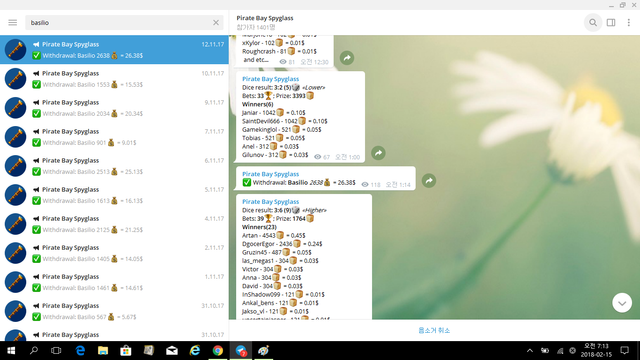640x360 pixels.
Task: Open the Windows Start menu
Action: point(11,351)
